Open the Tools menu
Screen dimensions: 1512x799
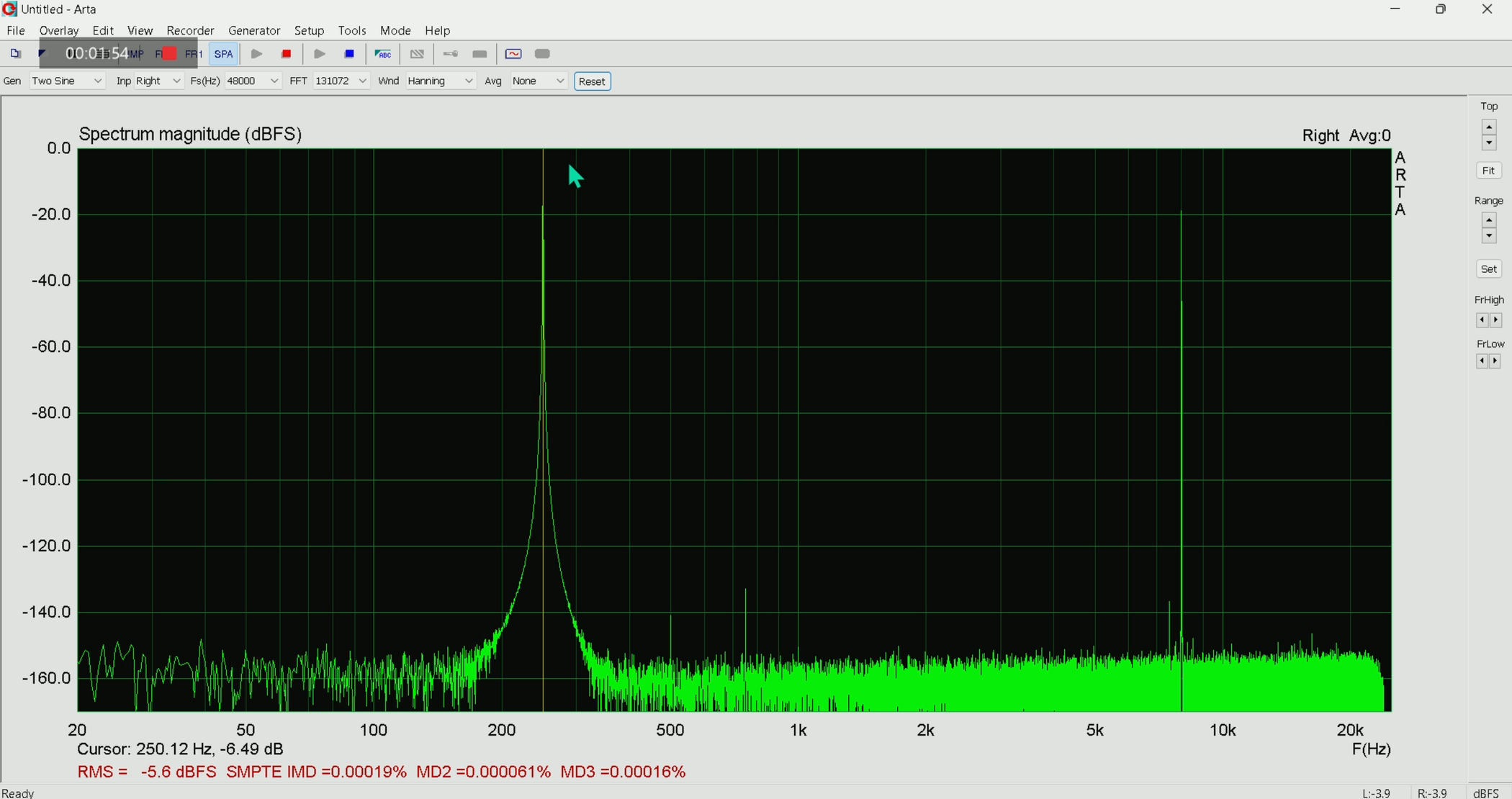[352, 30]
